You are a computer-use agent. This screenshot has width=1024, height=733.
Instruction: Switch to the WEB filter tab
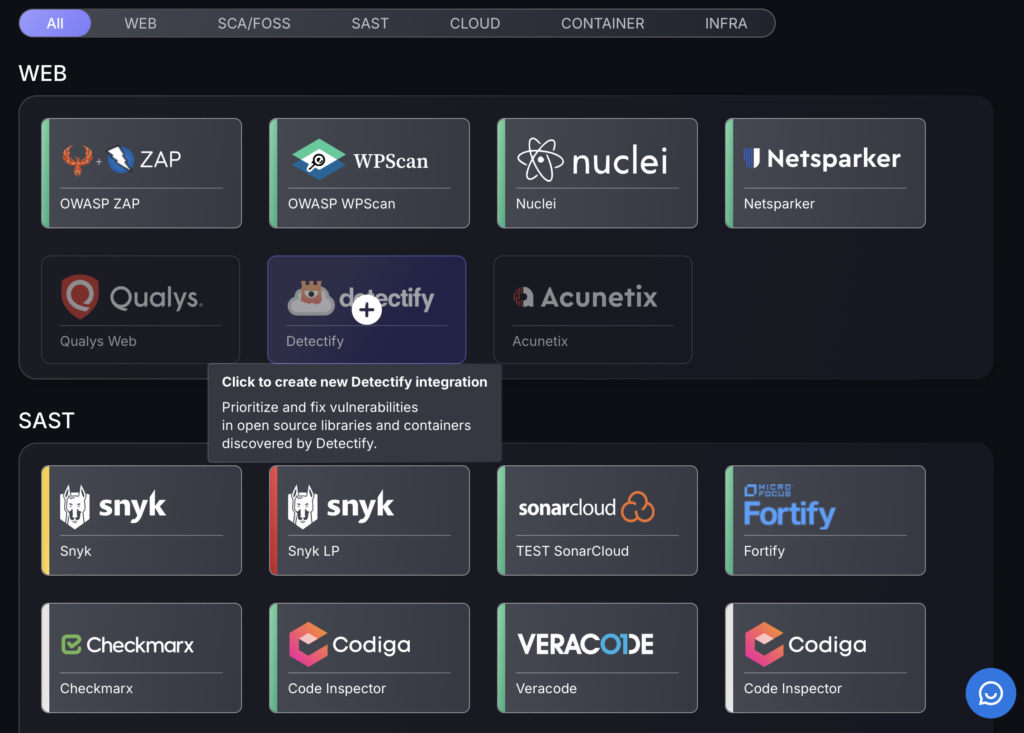tap(140, 24)
